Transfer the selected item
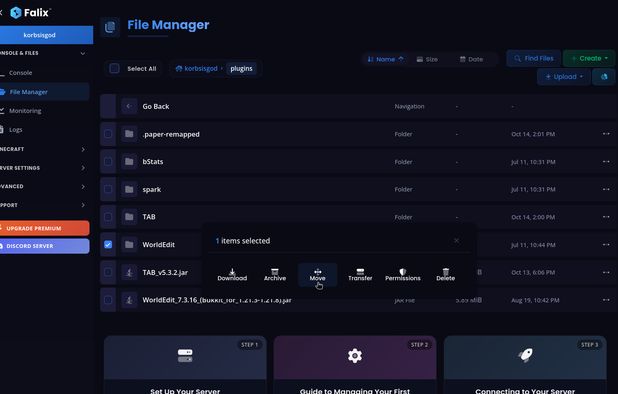 click(x=360, y=275)
